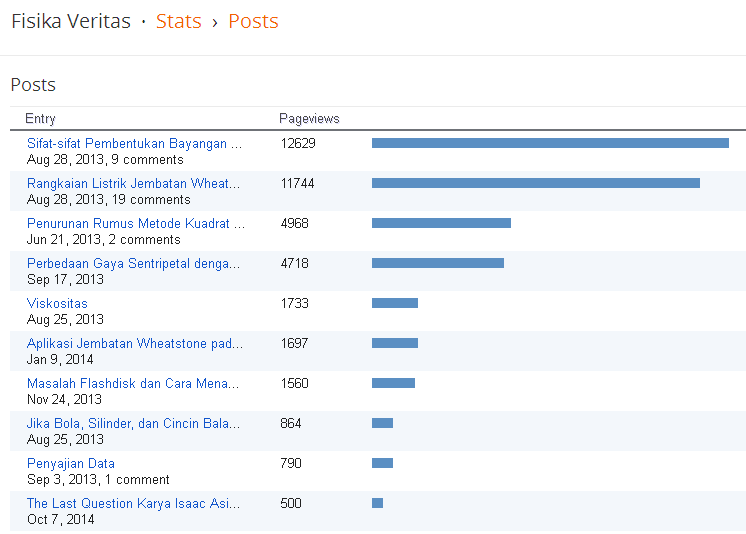Screen dimensions: 746x534
Task: Click the Pageviews column header
Action: pyautogui.click(x=309, y=119)
